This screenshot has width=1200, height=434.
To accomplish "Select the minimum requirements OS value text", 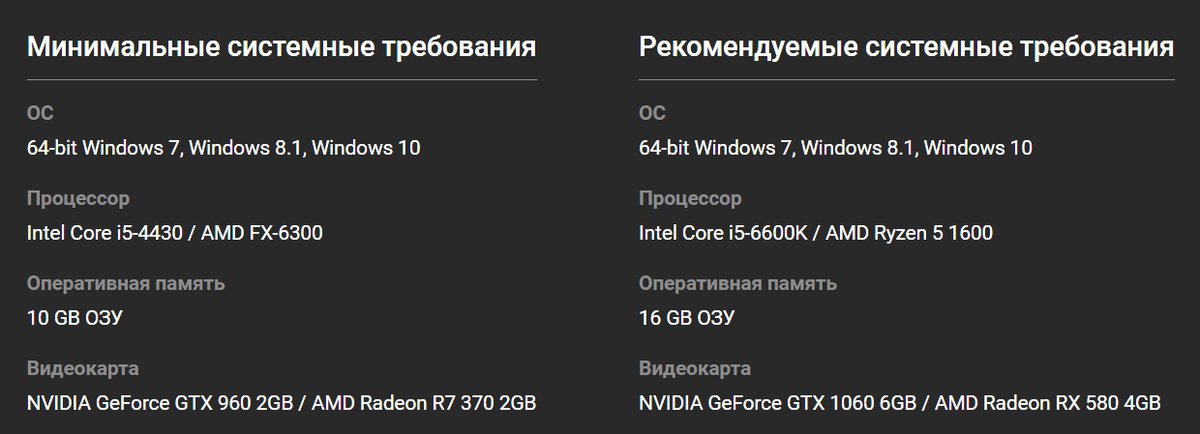I will pyautogui.click(x=223, y=148).
